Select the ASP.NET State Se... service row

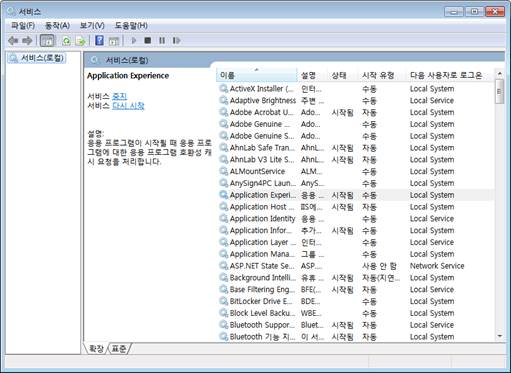[x=355, y=266]
